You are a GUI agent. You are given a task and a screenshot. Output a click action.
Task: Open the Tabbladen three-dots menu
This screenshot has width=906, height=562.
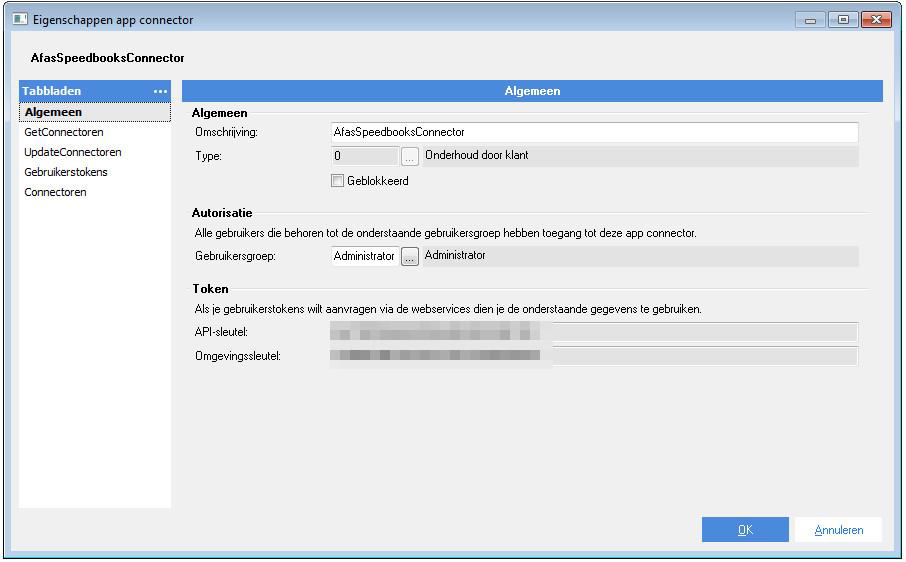(x=160, y=91)
